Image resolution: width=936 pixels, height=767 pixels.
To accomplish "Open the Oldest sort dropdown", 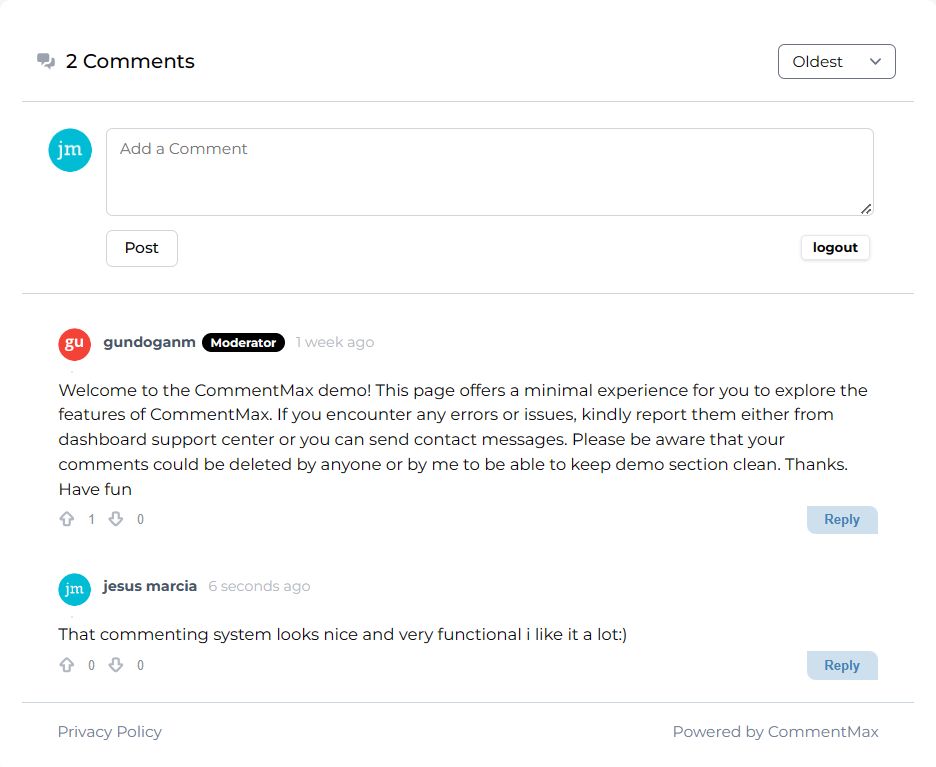I will 836,61.
